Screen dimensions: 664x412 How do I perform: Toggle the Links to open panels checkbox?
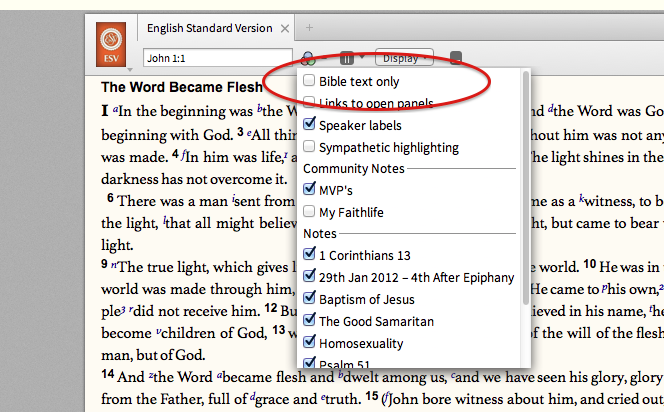pos(309,102)
